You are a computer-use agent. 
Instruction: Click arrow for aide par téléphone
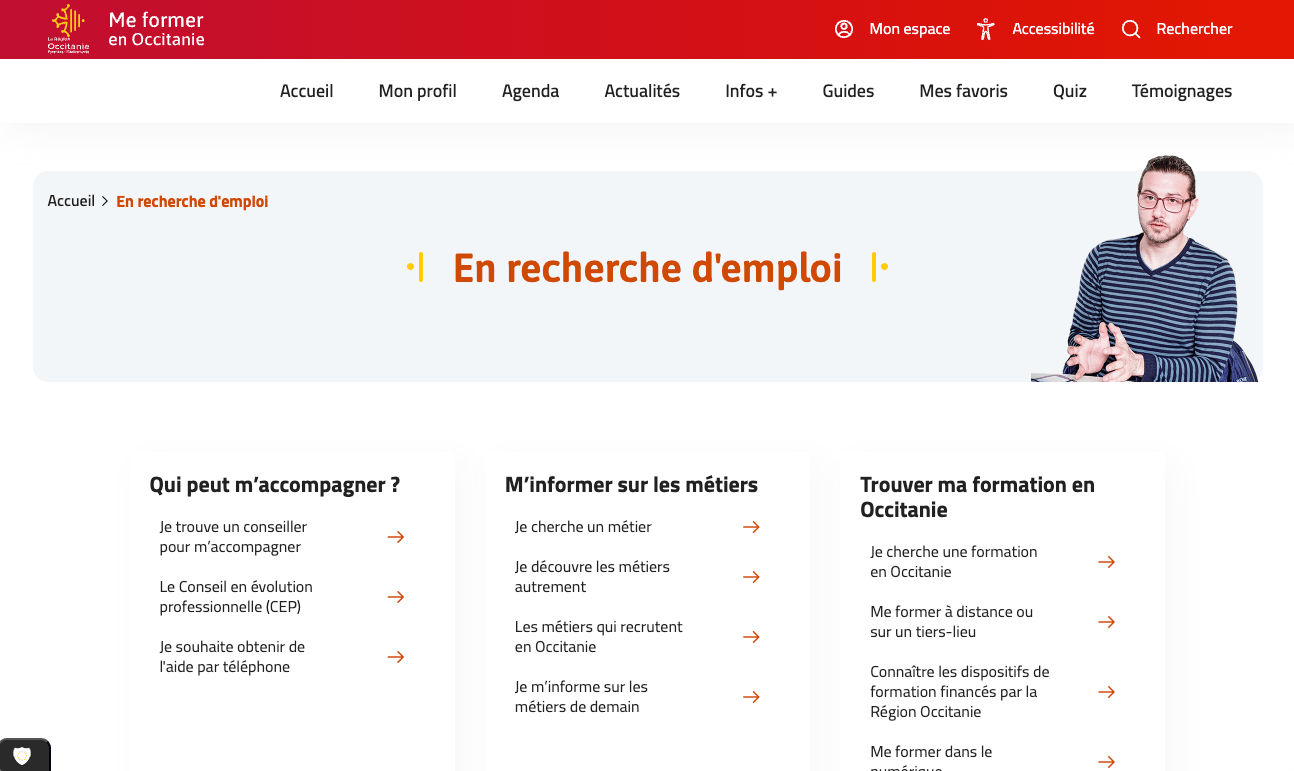click(x=396, y=657)
